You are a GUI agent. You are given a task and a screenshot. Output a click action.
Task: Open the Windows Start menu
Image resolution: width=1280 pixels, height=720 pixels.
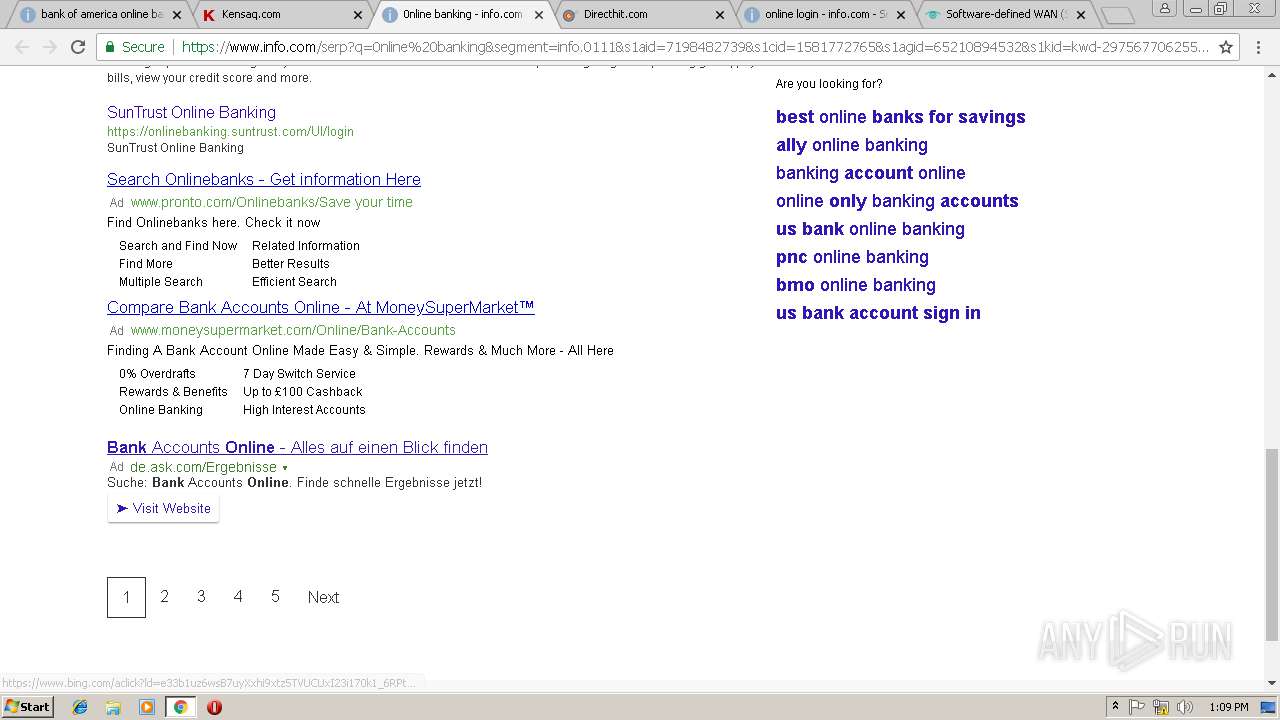[27, 707]
